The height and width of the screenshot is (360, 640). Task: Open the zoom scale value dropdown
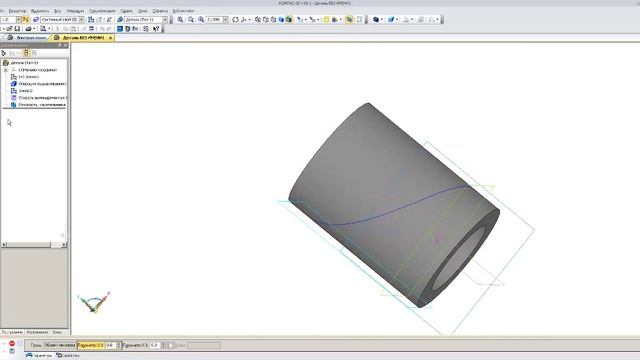(225, 20)
